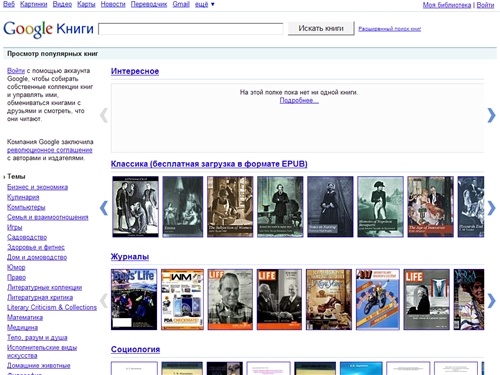Select the Игры topic

pos(15,227)
